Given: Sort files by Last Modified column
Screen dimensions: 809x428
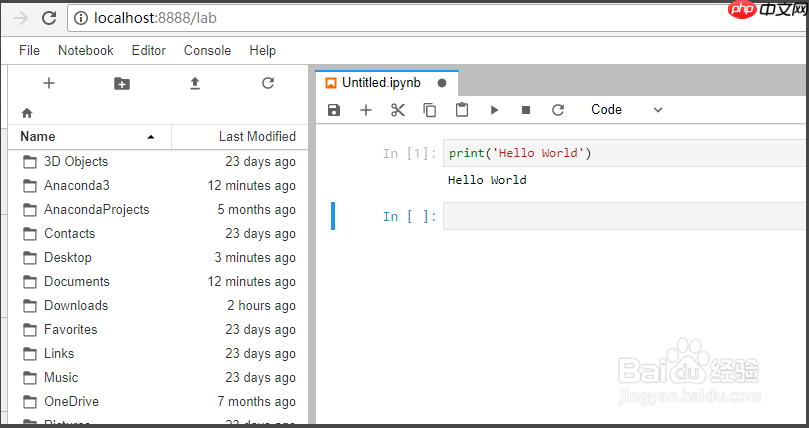Looking at the screenshot, I should (x=257, y=137).
